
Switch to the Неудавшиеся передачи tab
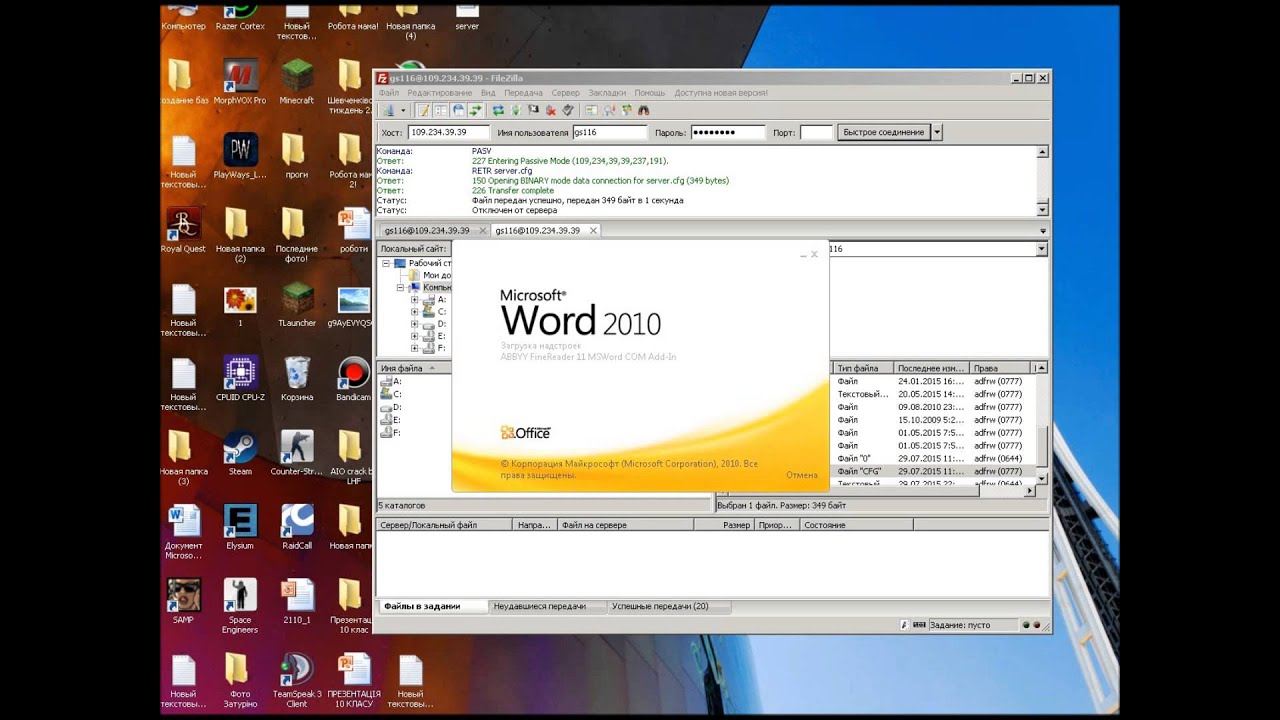[x=547, y=606]
